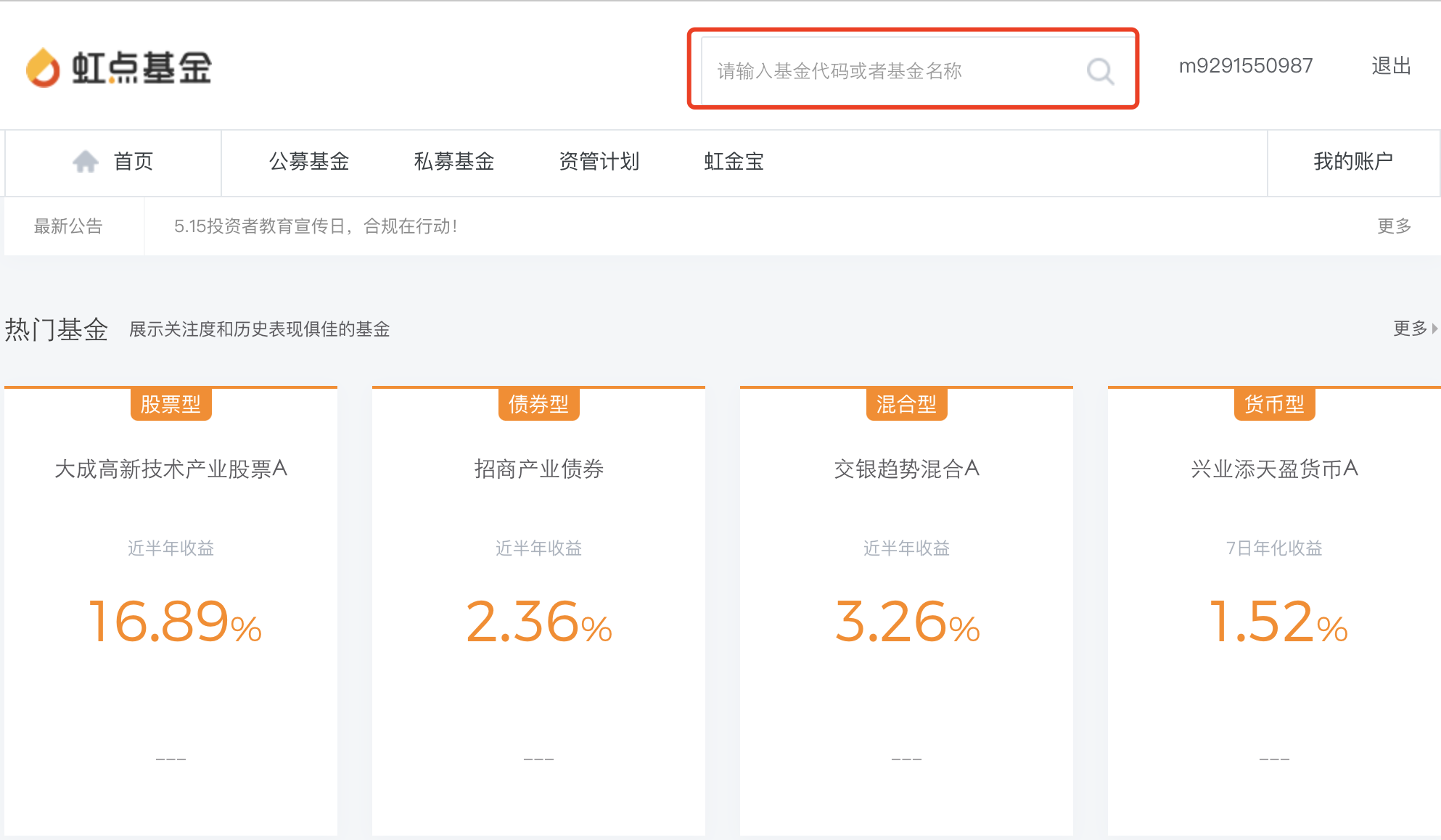
Task: Click the 虹点基金 flame logo
Action: [x=43, y=67]
